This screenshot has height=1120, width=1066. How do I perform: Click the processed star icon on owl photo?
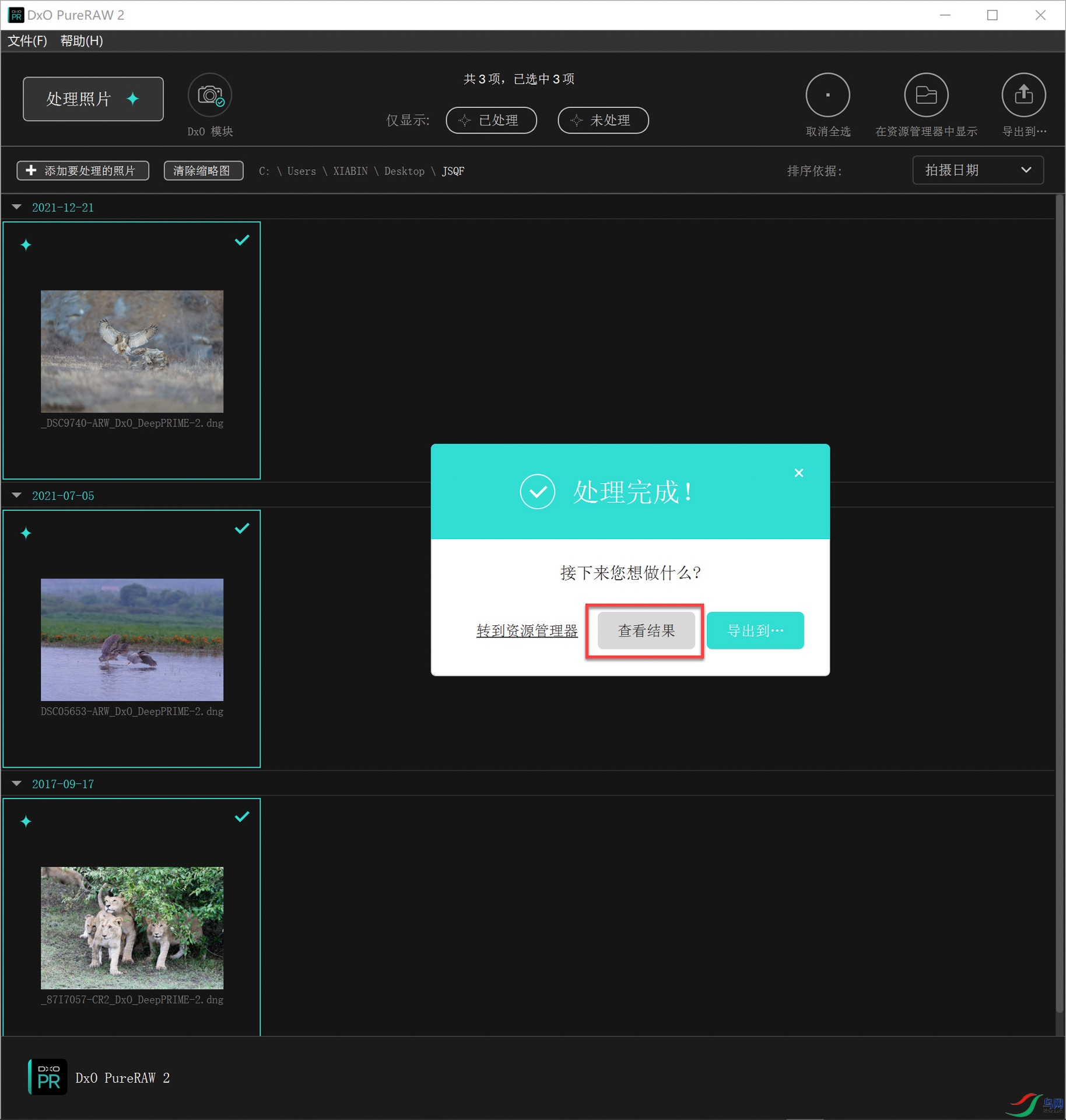click(x=26, y=245)
